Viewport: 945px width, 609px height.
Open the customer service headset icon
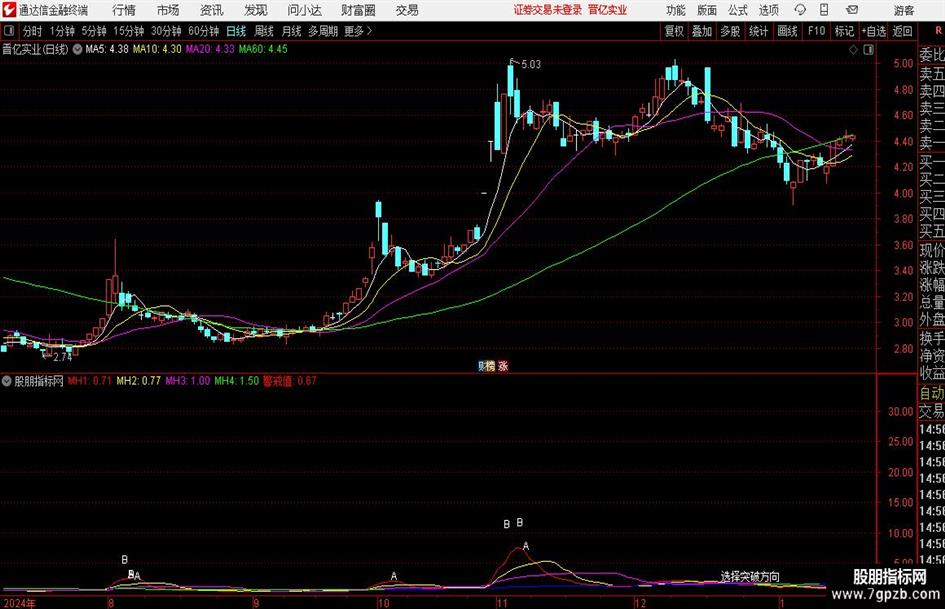(x=800, y=10)
